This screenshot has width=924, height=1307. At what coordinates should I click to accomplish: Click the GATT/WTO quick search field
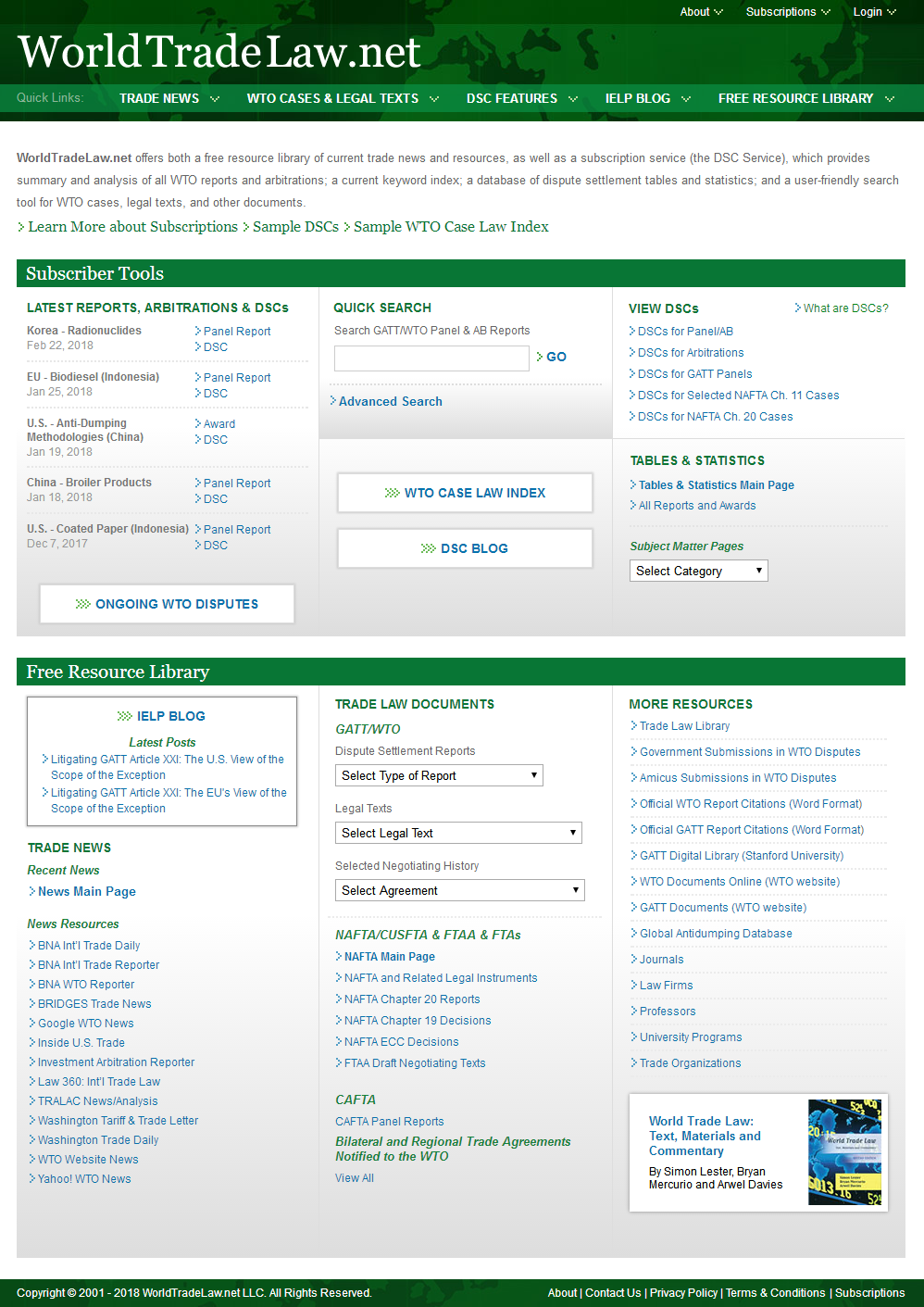(x=431, y=358)
